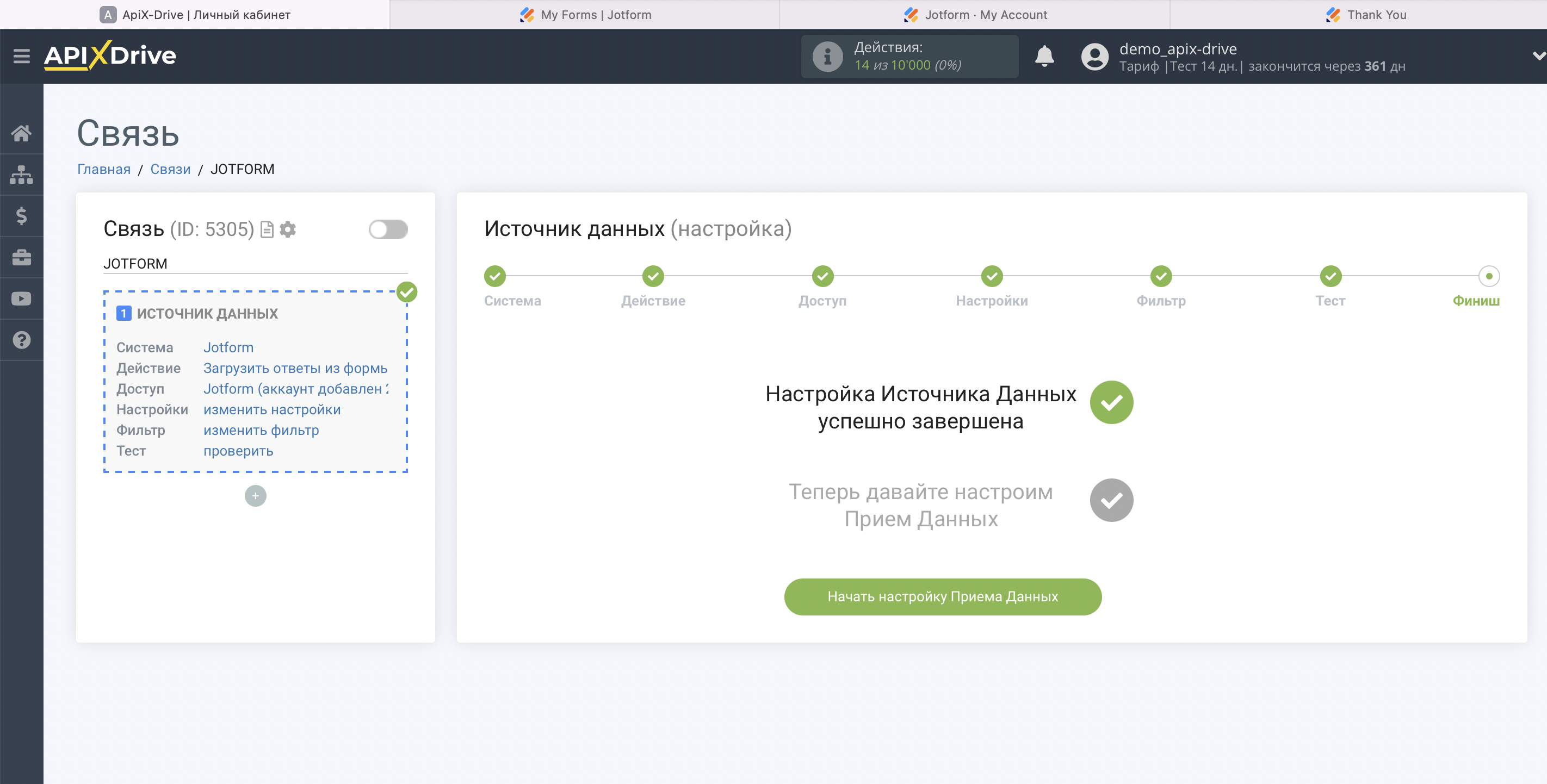Click Загрузить ответы из формы link
Viewport: 1547px width, 784px height.
tap(295, 368)
